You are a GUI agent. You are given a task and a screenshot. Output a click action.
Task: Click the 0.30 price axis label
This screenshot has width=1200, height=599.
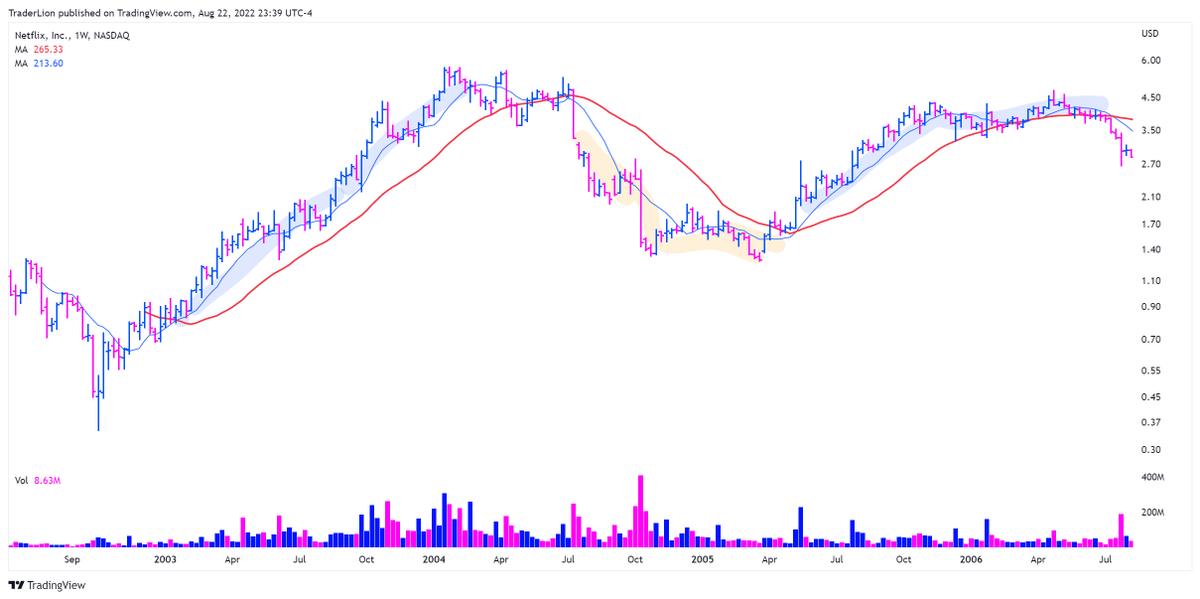click(x=1150, y=450)
